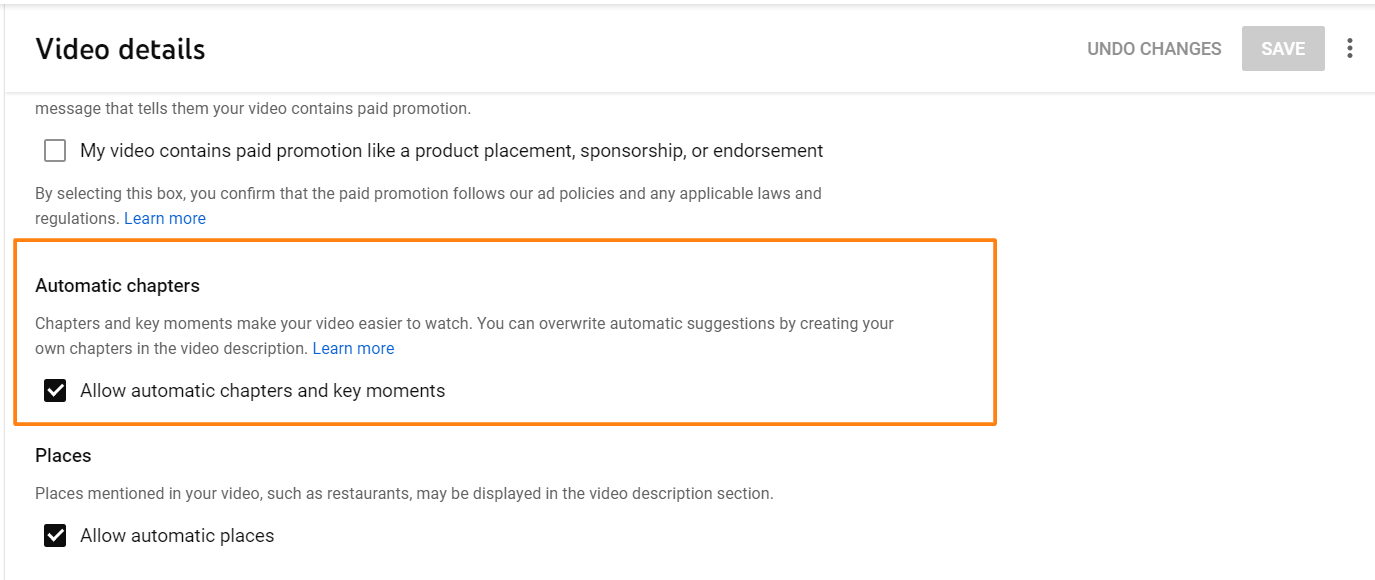Click the 'Allow automatic chapters and key moments' label text
This screenshot has width=1375, height=580.
pos(262,391)
